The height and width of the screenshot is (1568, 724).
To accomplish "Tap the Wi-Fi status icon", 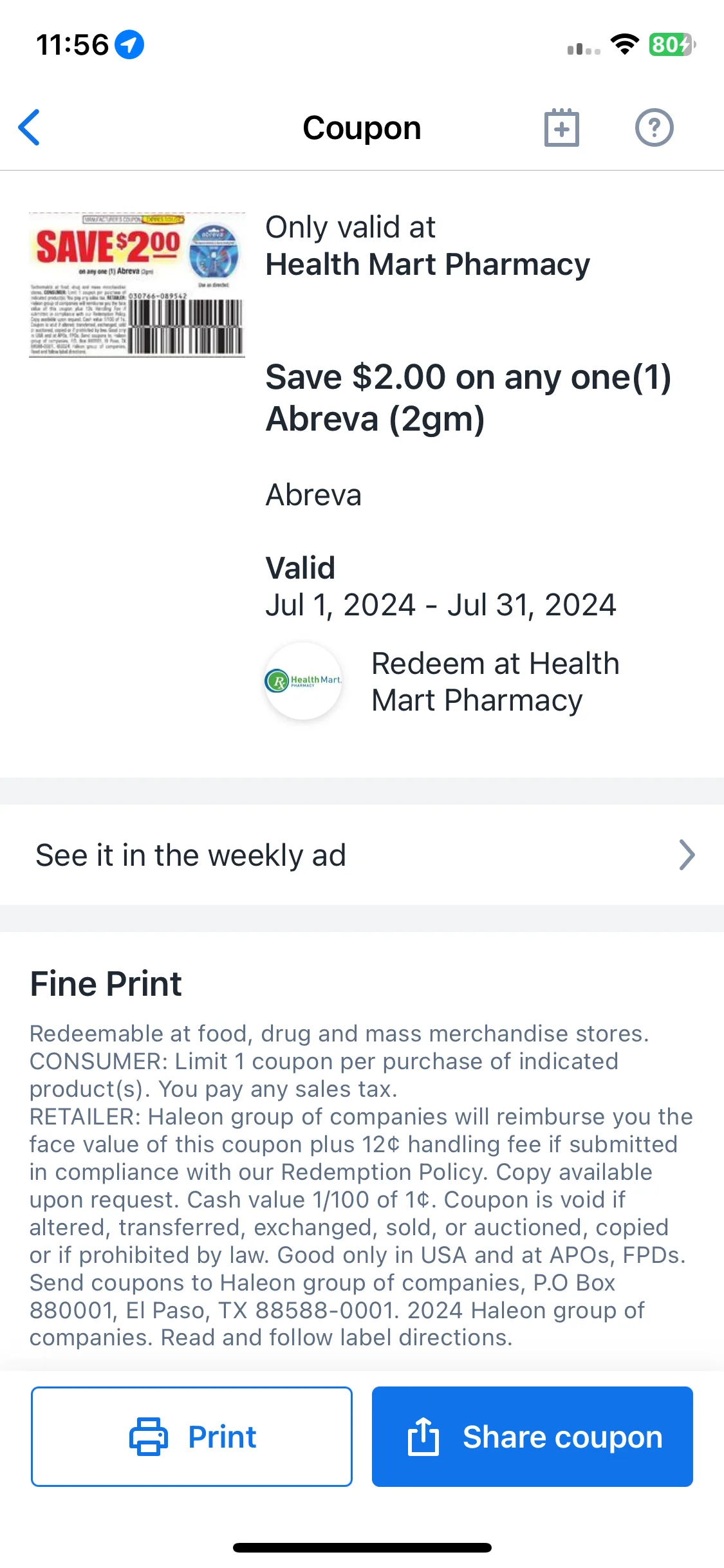I will click(x=625, y=44).
